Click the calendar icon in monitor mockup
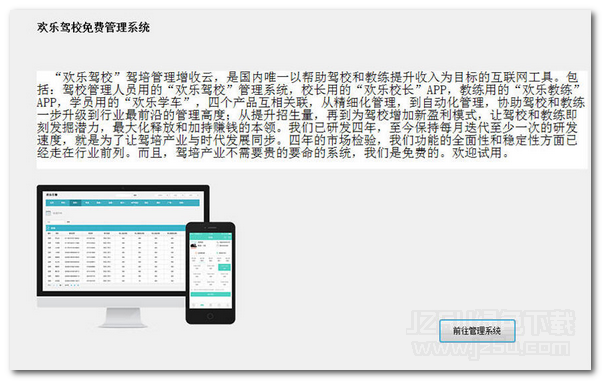 tap(48, 213)
